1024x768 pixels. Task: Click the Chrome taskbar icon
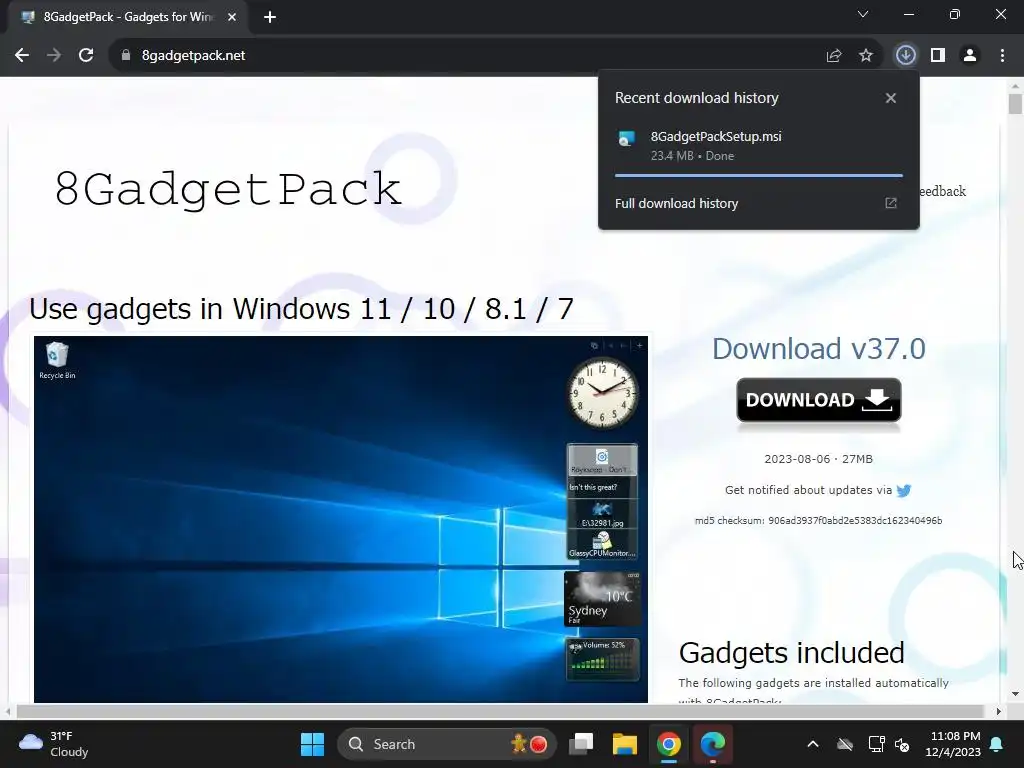[668, 744]
